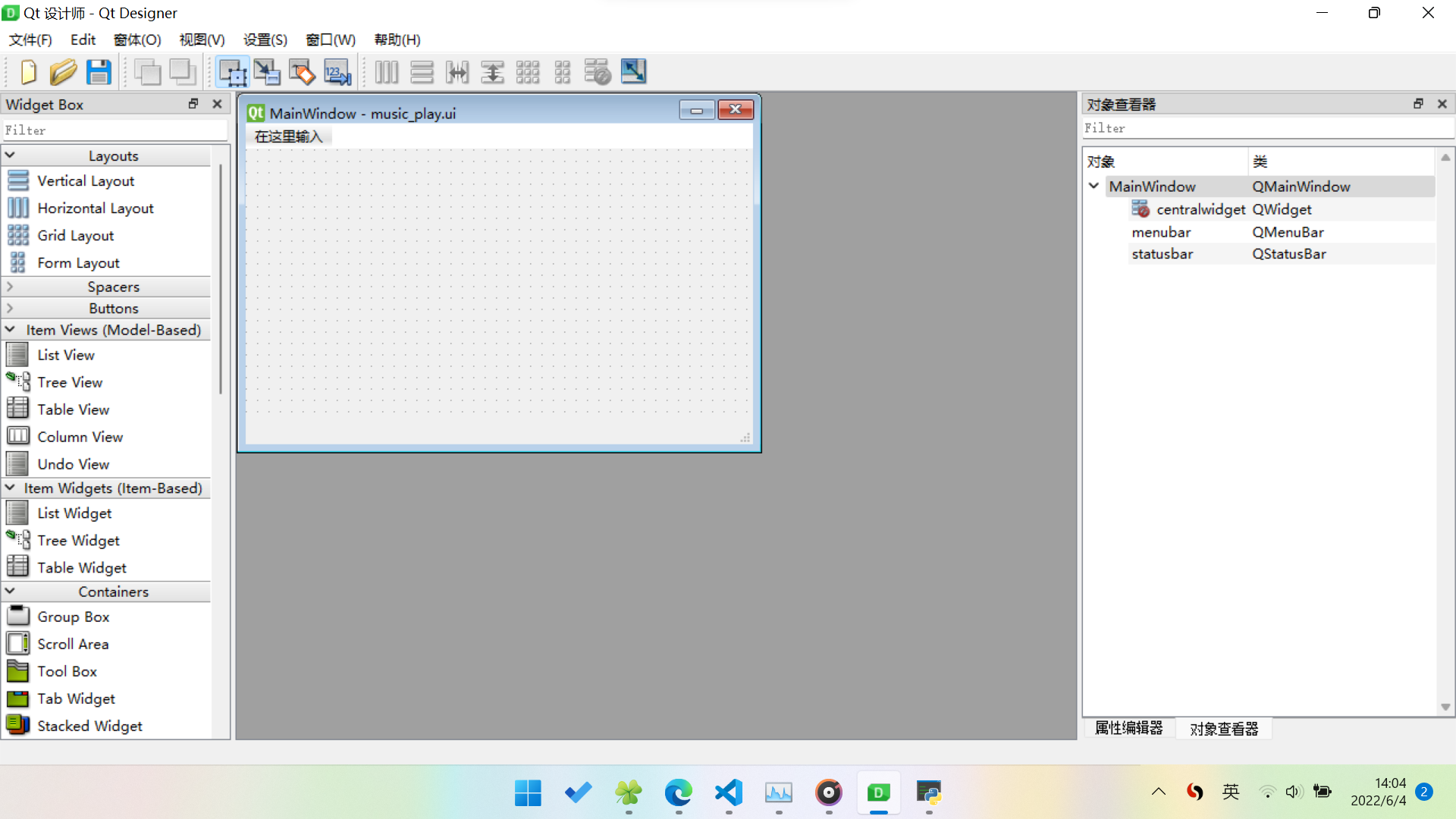This screenshot has height=819, width=1456.
Task: Activate Edit Widgets mode icon
Action: (x=232, y=72)
